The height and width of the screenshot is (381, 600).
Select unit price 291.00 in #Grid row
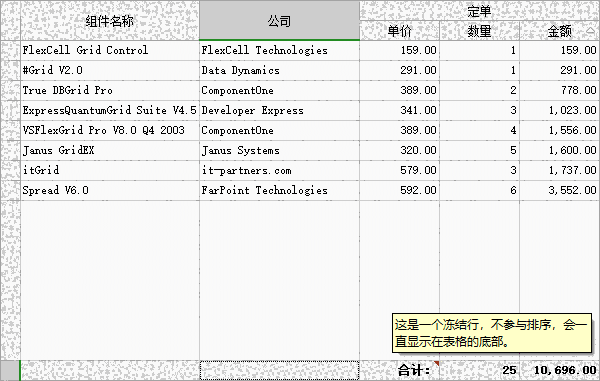click(x=399, y=70)
